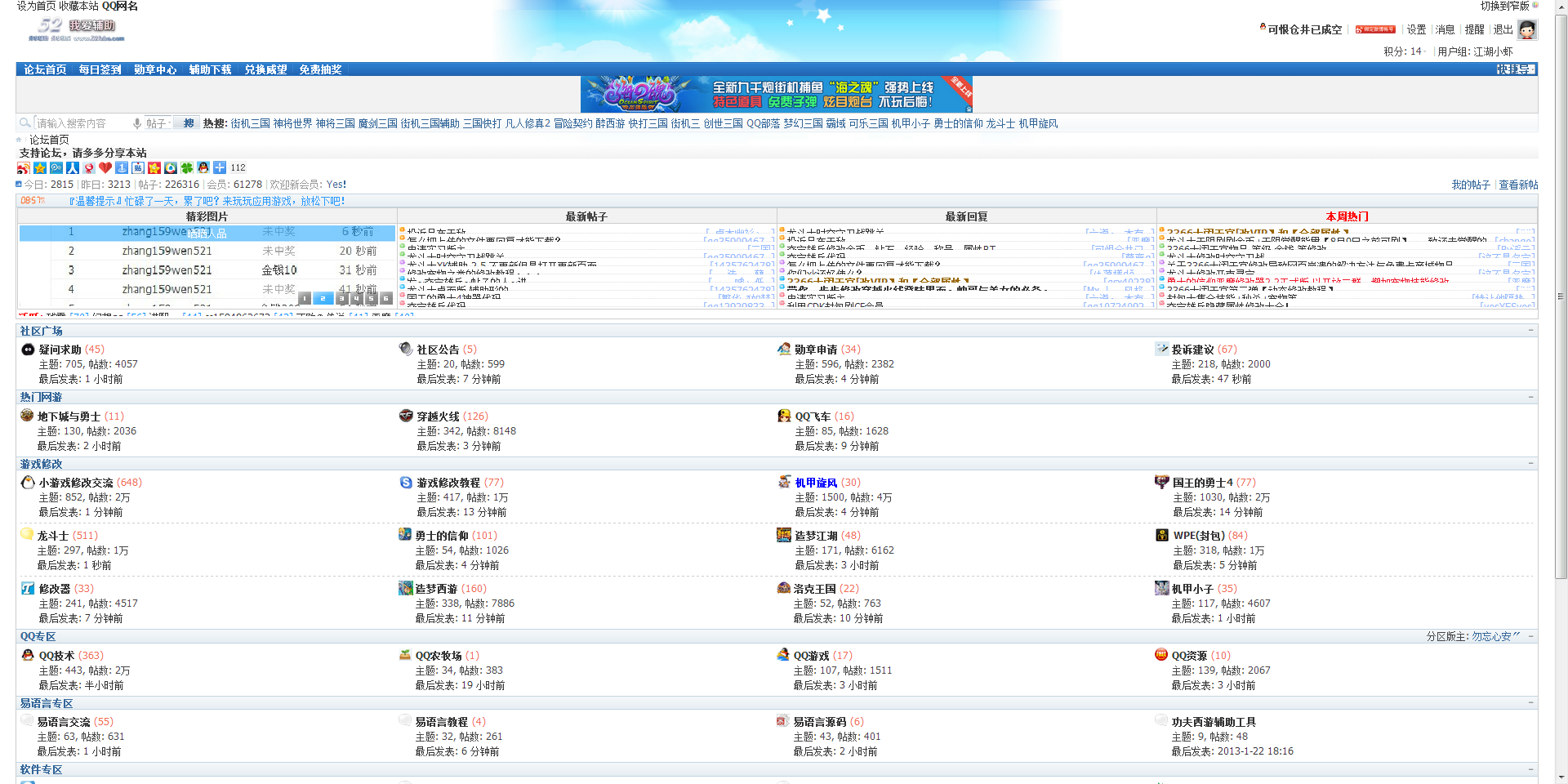Open the 机甲旋风 board link
This screenshot has height=784, width=1568.
click(x=816, y=483)
